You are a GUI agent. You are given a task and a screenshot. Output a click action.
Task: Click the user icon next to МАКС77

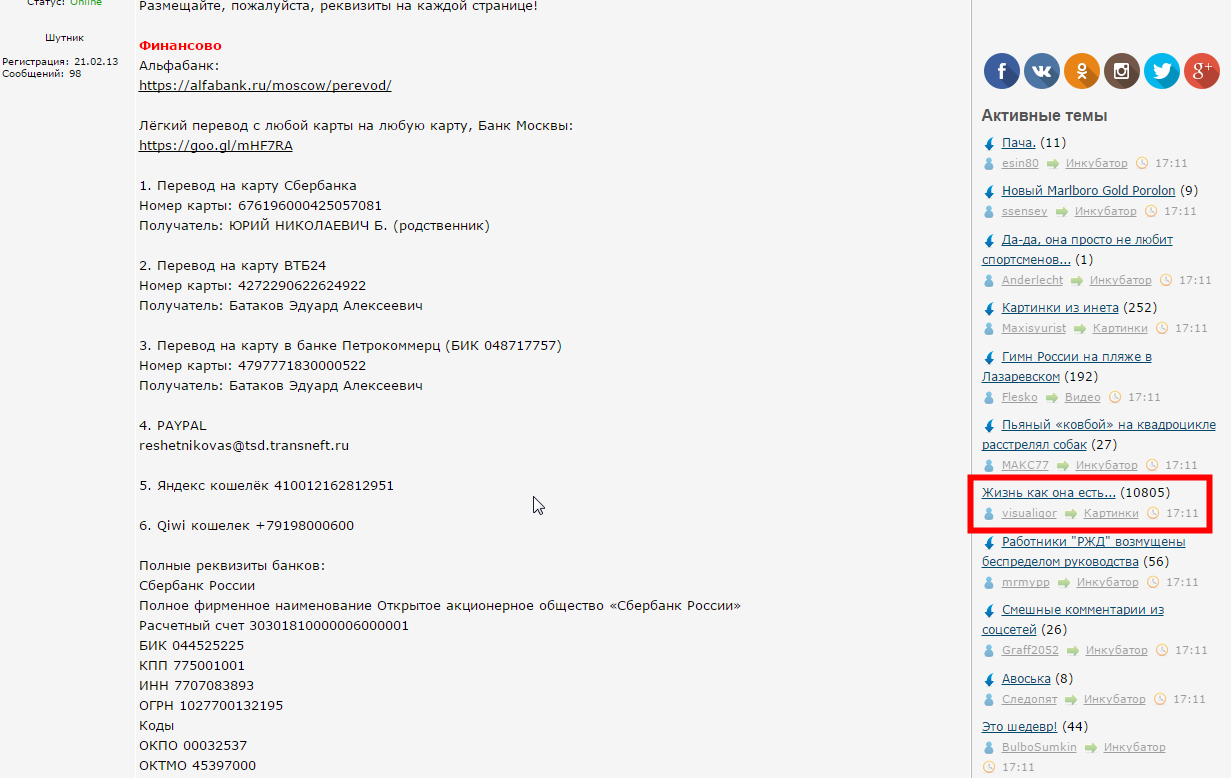pyautogui.click(x=989, y=466)
